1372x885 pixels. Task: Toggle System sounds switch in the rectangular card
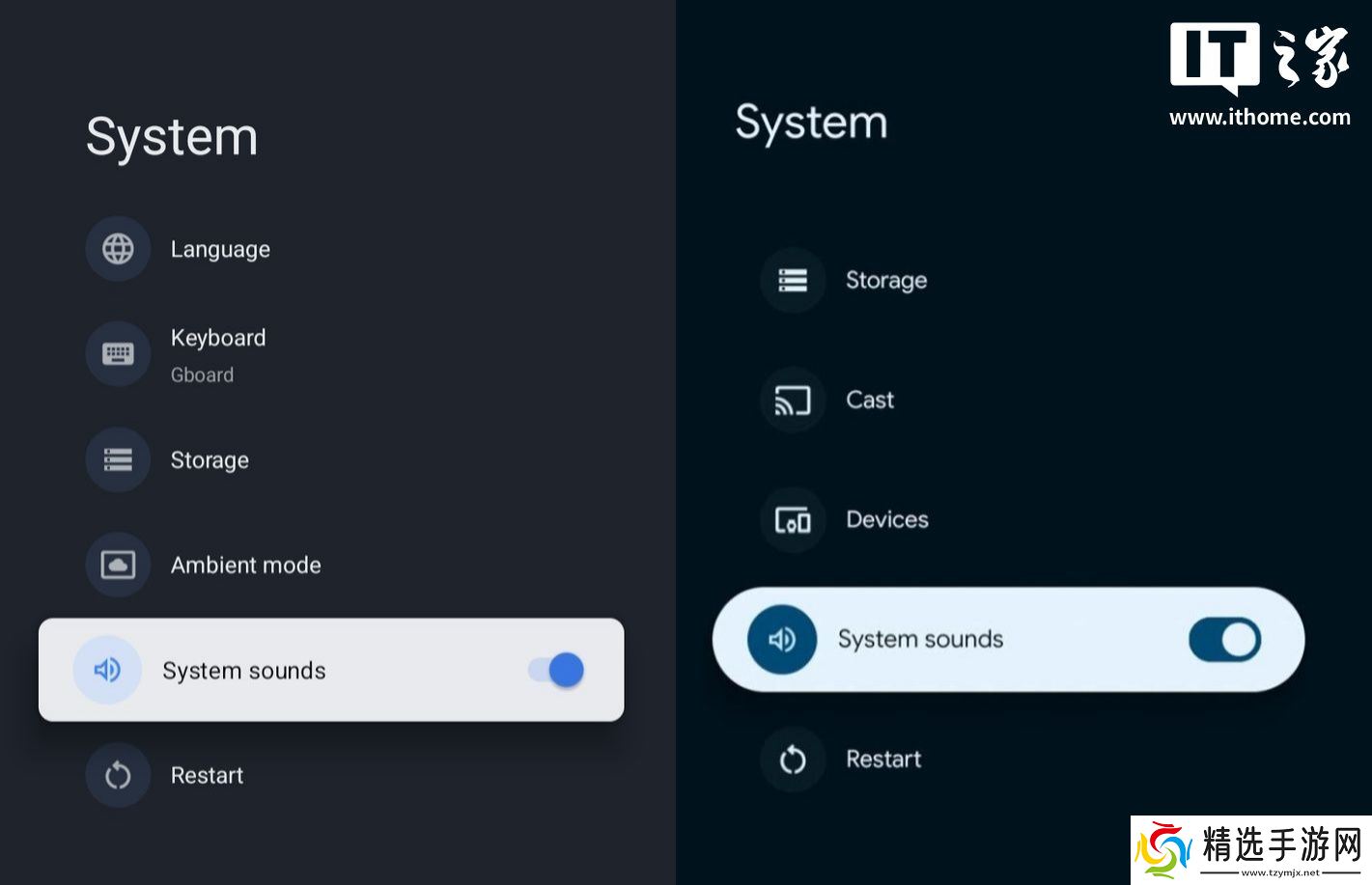point(556,670)
